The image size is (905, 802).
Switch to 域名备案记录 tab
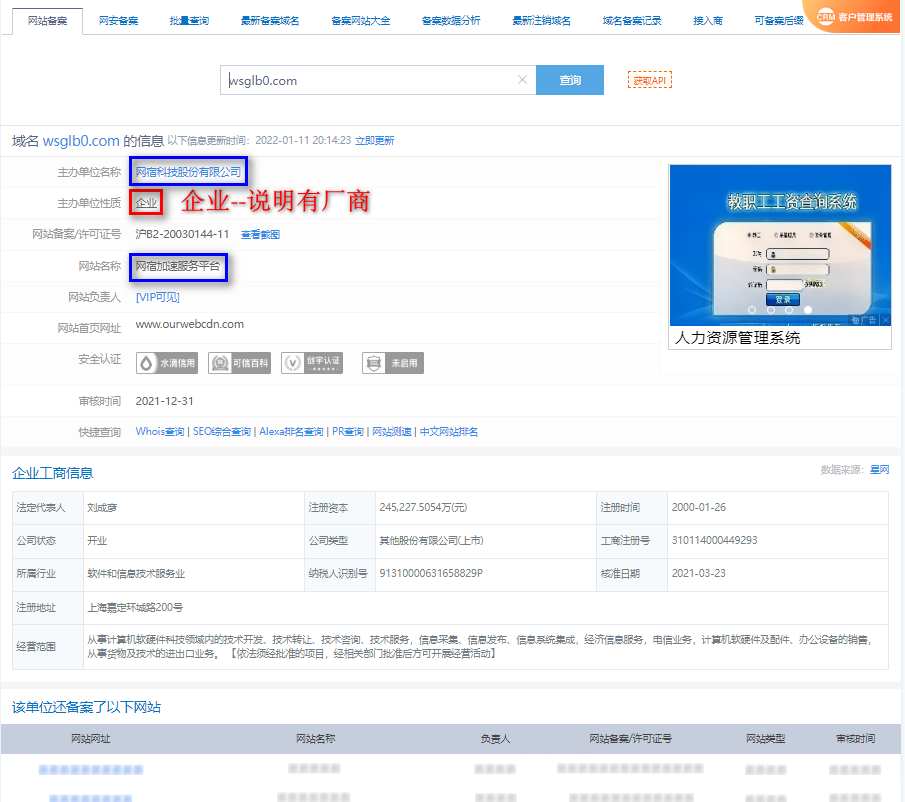[x=632, y=21]
